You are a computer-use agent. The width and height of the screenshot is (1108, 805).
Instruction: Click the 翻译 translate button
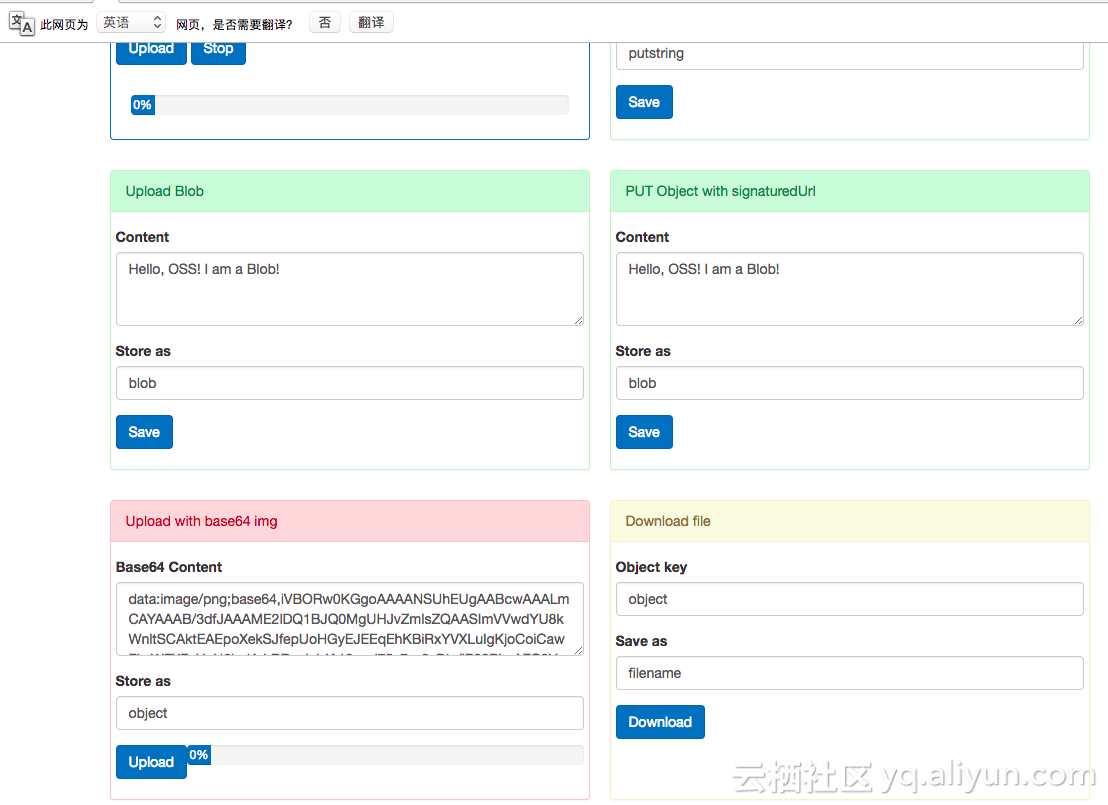pos(371,23)
